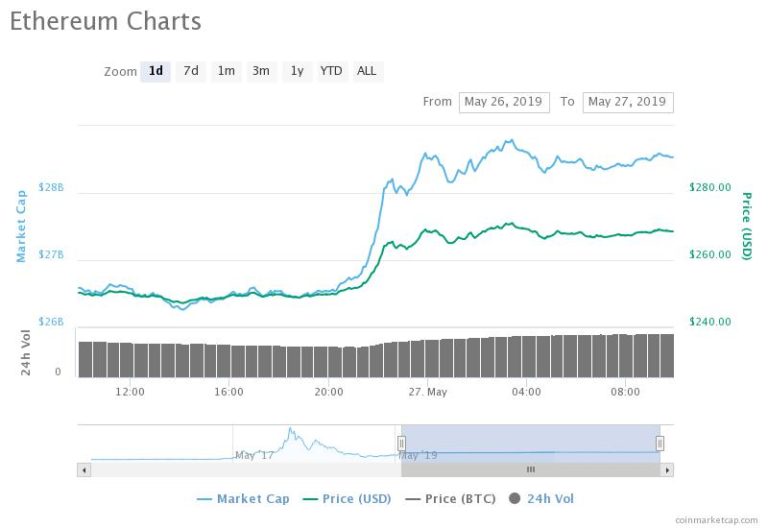This screenshot has height=528, width=768.
Task: Open the coinmarketcap.com credit link
Action: [716, 520]
